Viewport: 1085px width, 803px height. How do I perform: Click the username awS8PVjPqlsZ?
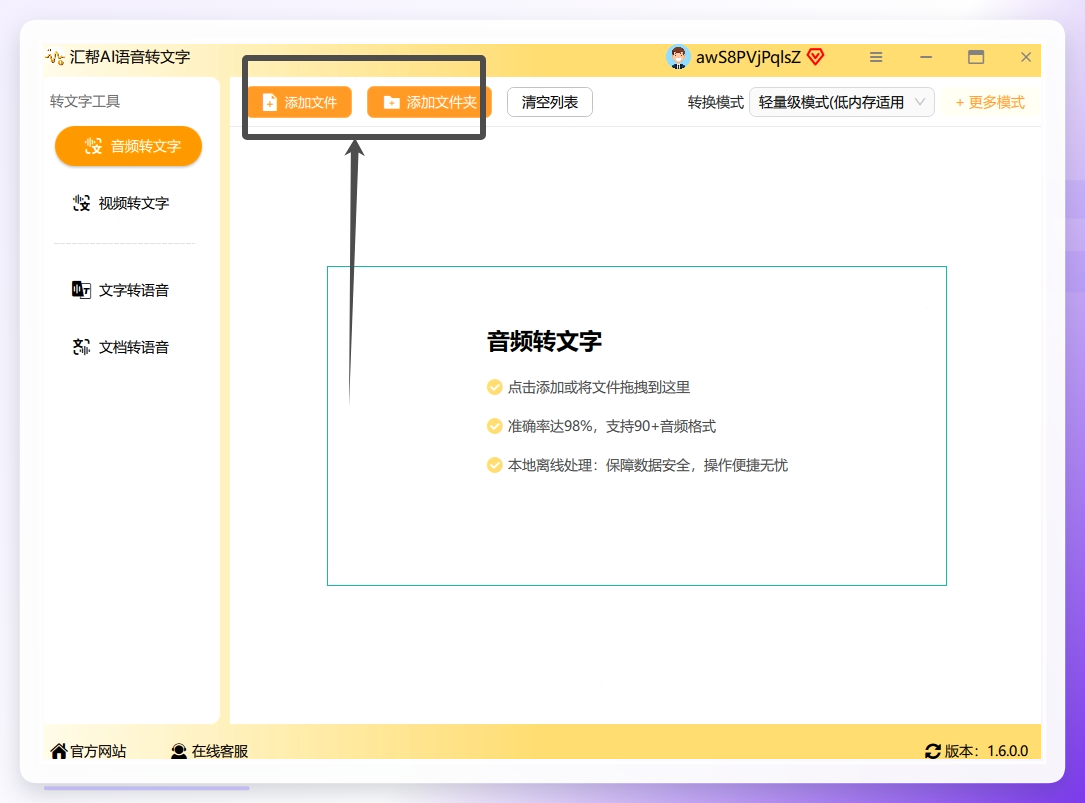click(x=748, y=57)
